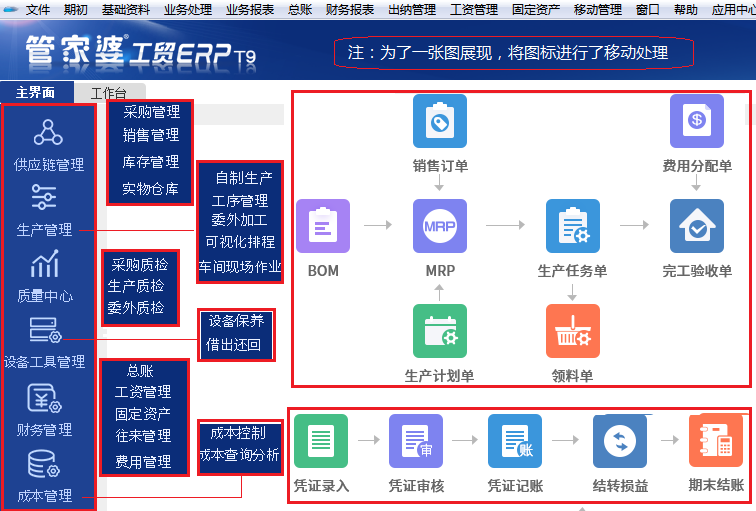Open the 基础资料 menu

[x=126, y=10]
